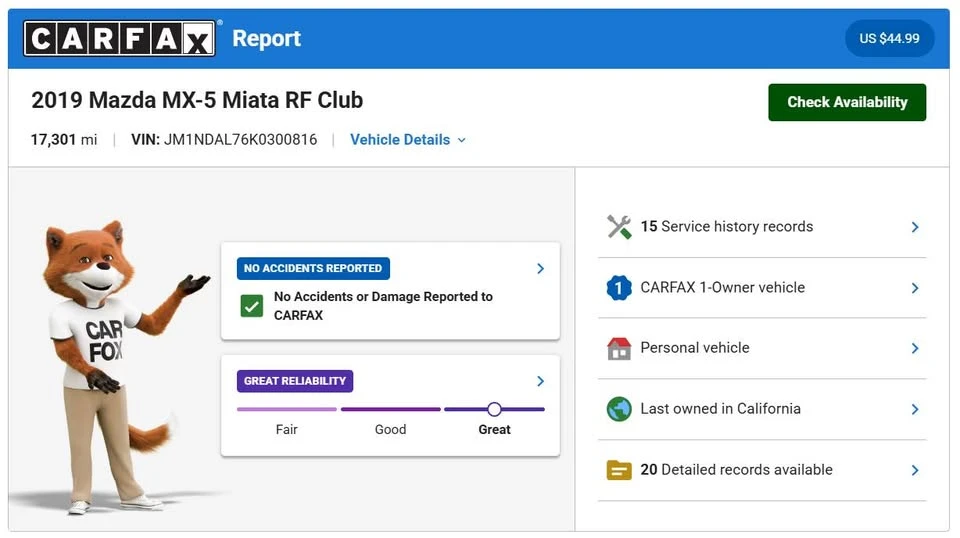Screen dimensions: 960x538
Task: Click No Accidents or Damage Reported text
Action: click(383, 305)
